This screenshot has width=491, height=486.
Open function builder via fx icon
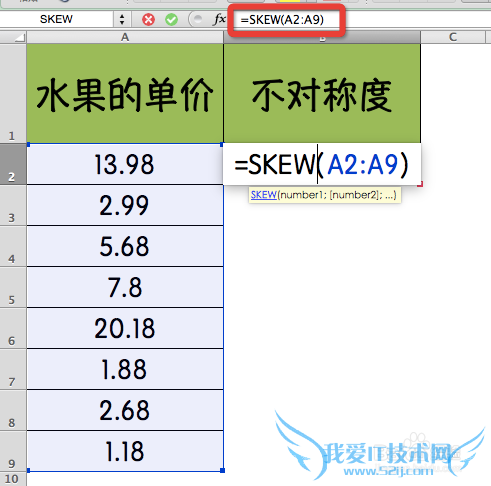pyautogui.click(x=219, y=19)
